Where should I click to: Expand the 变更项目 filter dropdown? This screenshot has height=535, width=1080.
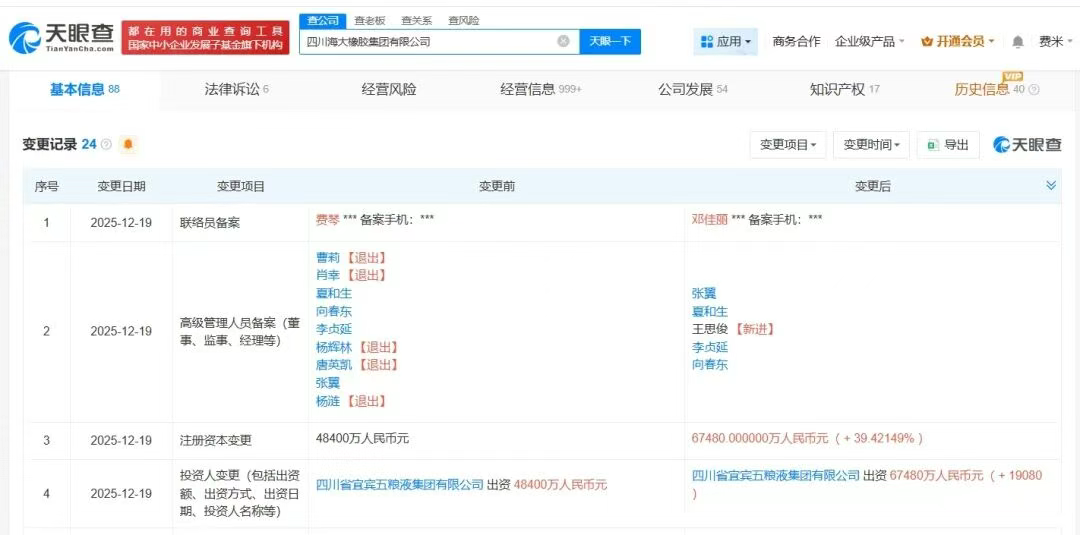(x=787, y=145)
